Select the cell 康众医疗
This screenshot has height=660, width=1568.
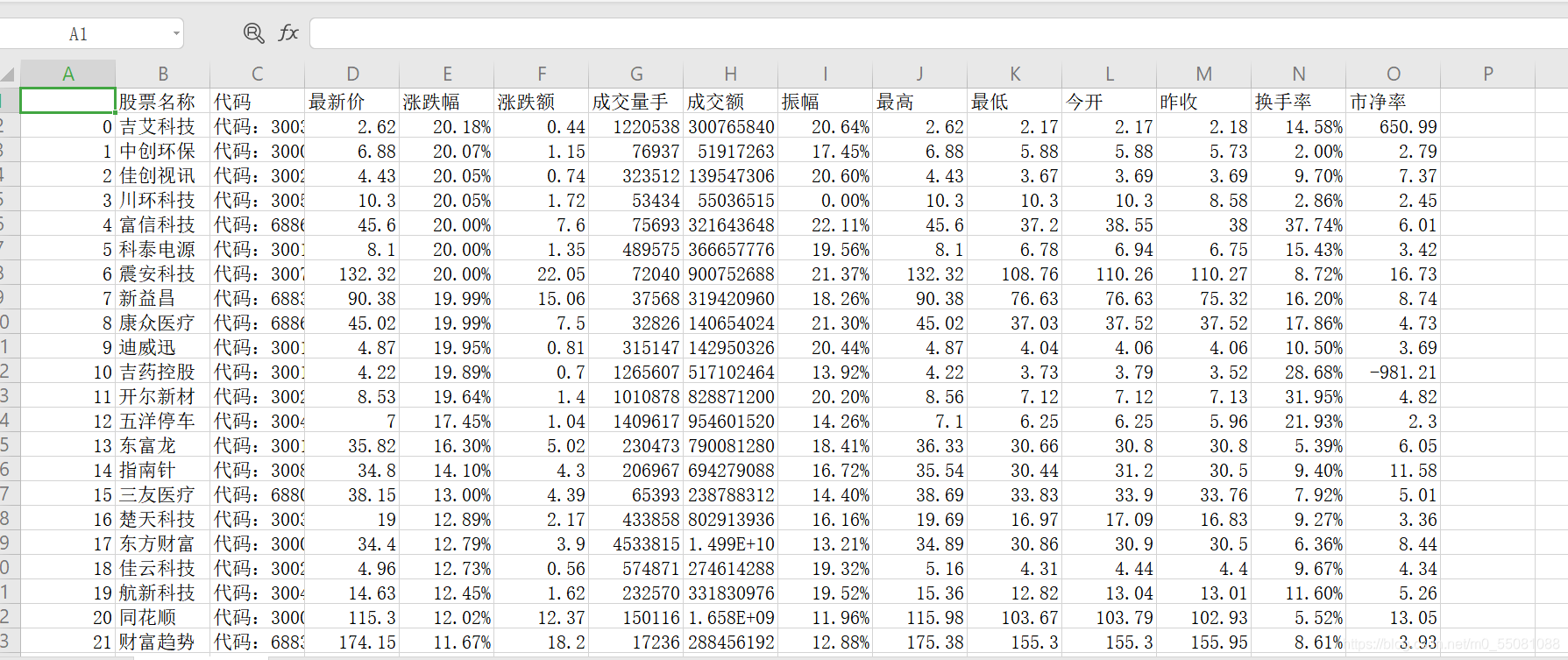pos(163,323)
